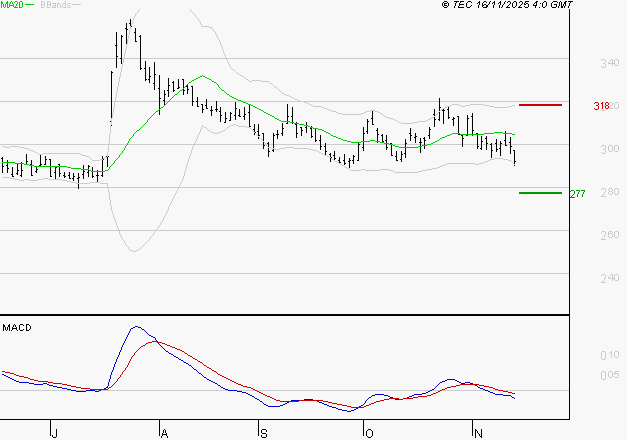Viewport: 627px width, 440px height.
Task: Click the MACD panel title
Action: (17, 328)
